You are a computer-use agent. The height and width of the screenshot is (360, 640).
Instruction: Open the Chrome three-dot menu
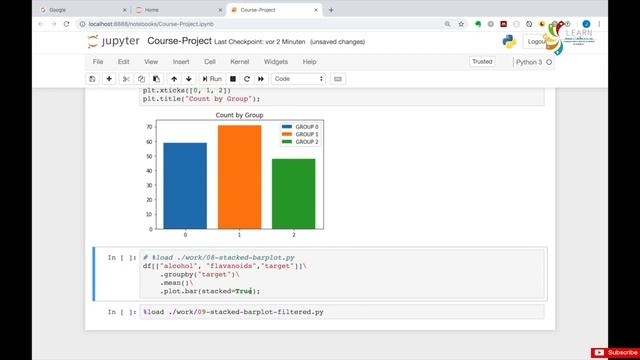[599, 24]
